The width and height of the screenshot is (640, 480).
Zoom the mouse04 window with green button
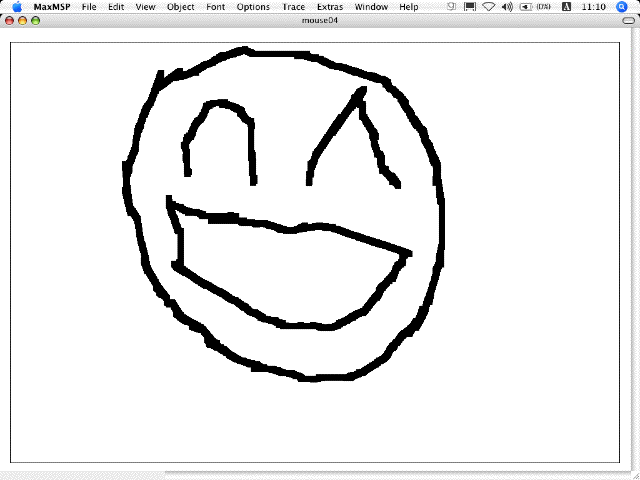coord(36,21)
